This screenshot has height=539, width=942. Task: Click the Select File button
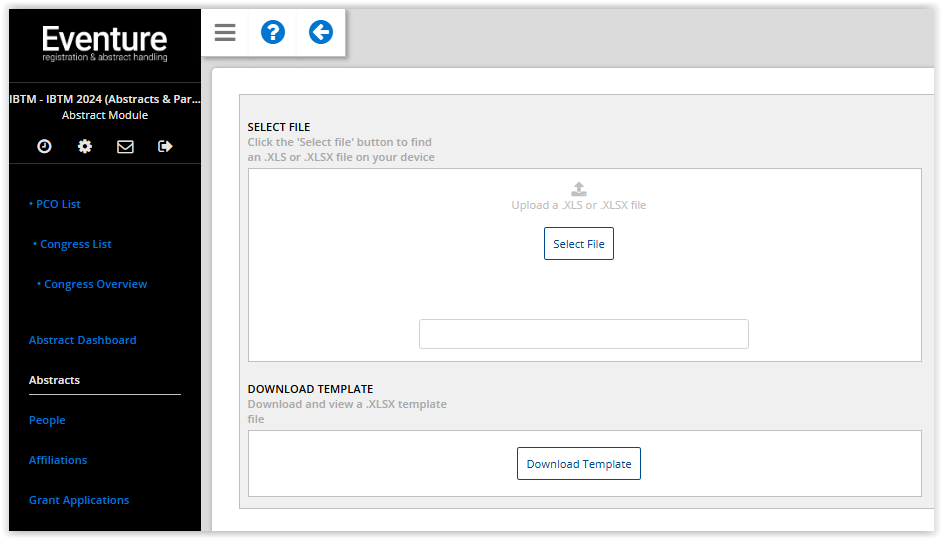[579, 243]
